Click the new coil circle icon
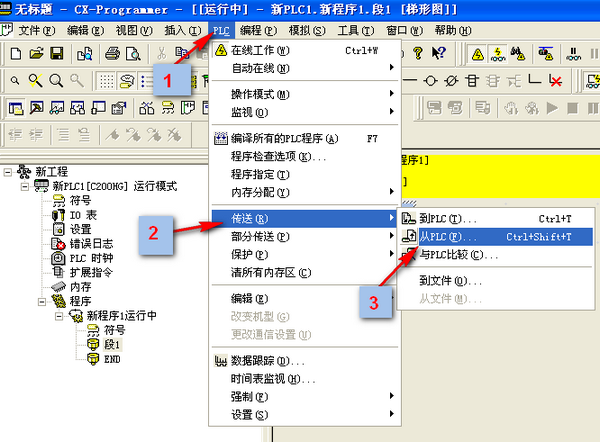The height and width of the screenshot is (442, 600). point(431,81)
